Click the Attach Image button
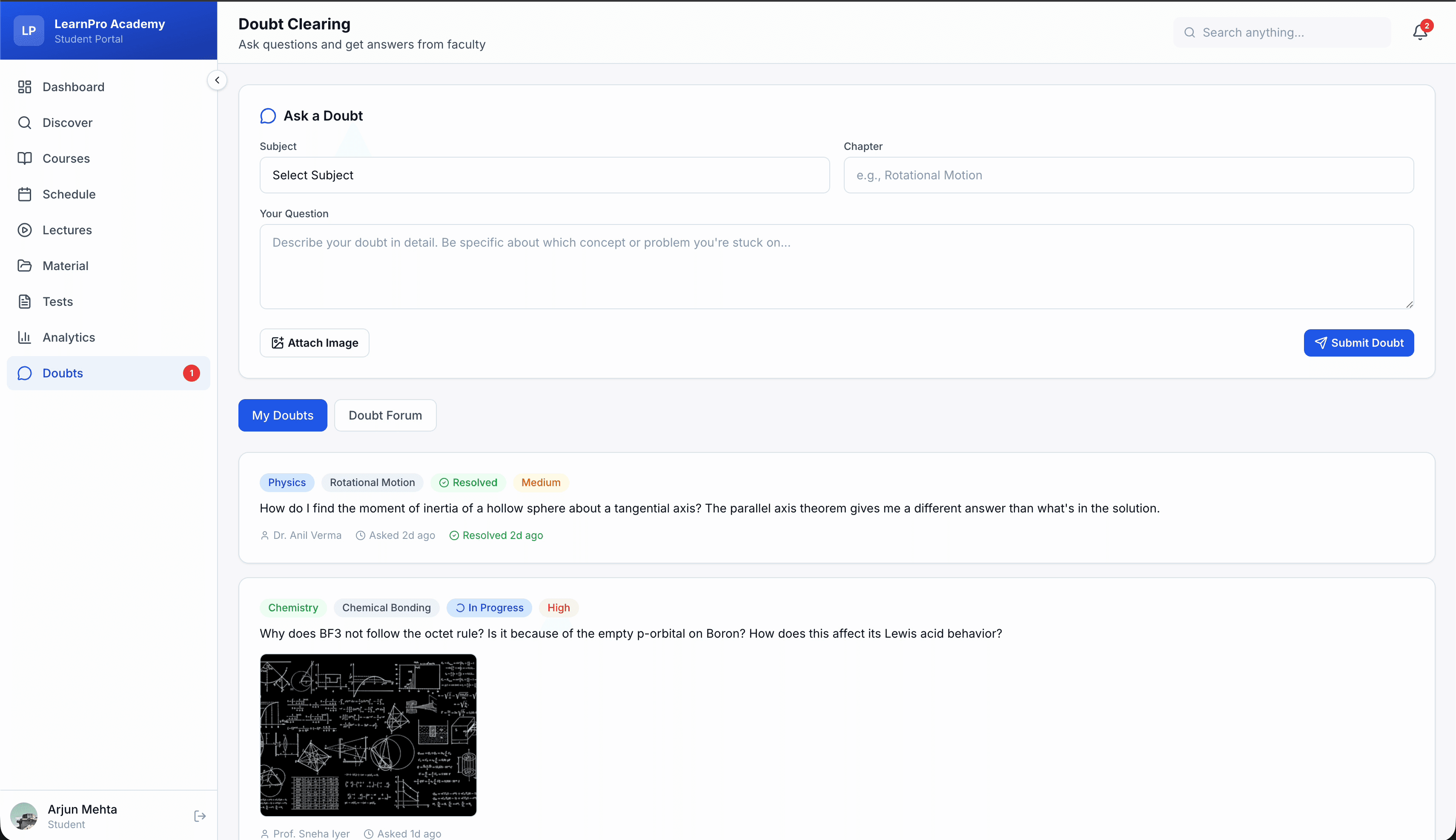 pyautogui.click(x=314, y=342)
